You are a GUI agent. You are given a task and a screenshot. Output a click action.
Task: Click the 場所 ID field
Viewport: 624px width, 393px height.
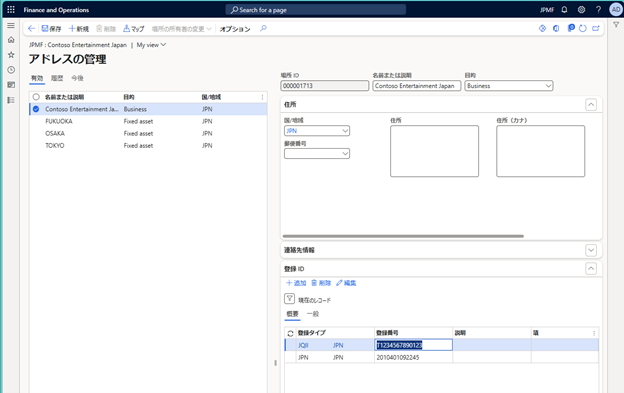coord(325,86)
